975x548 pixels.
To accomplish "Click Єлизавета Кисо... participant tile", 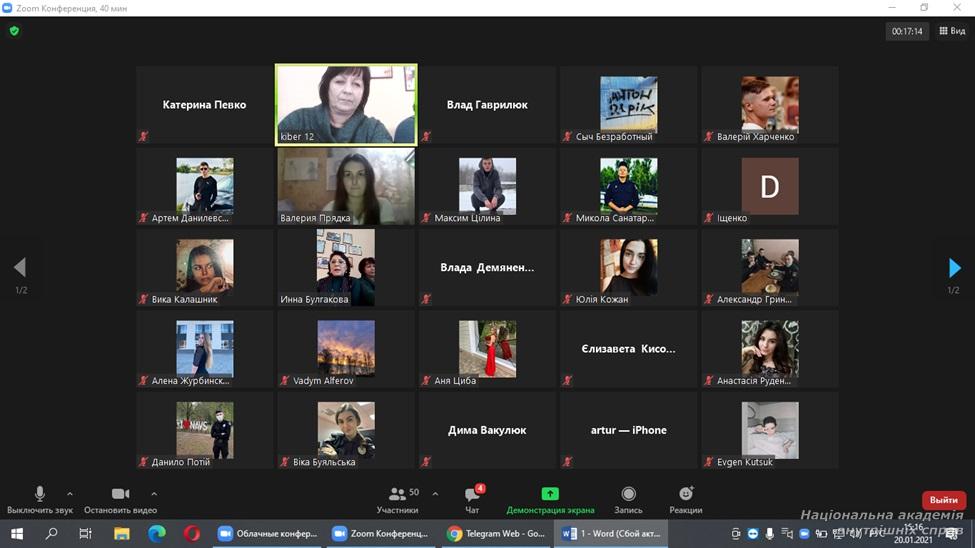I will [629, 349].
